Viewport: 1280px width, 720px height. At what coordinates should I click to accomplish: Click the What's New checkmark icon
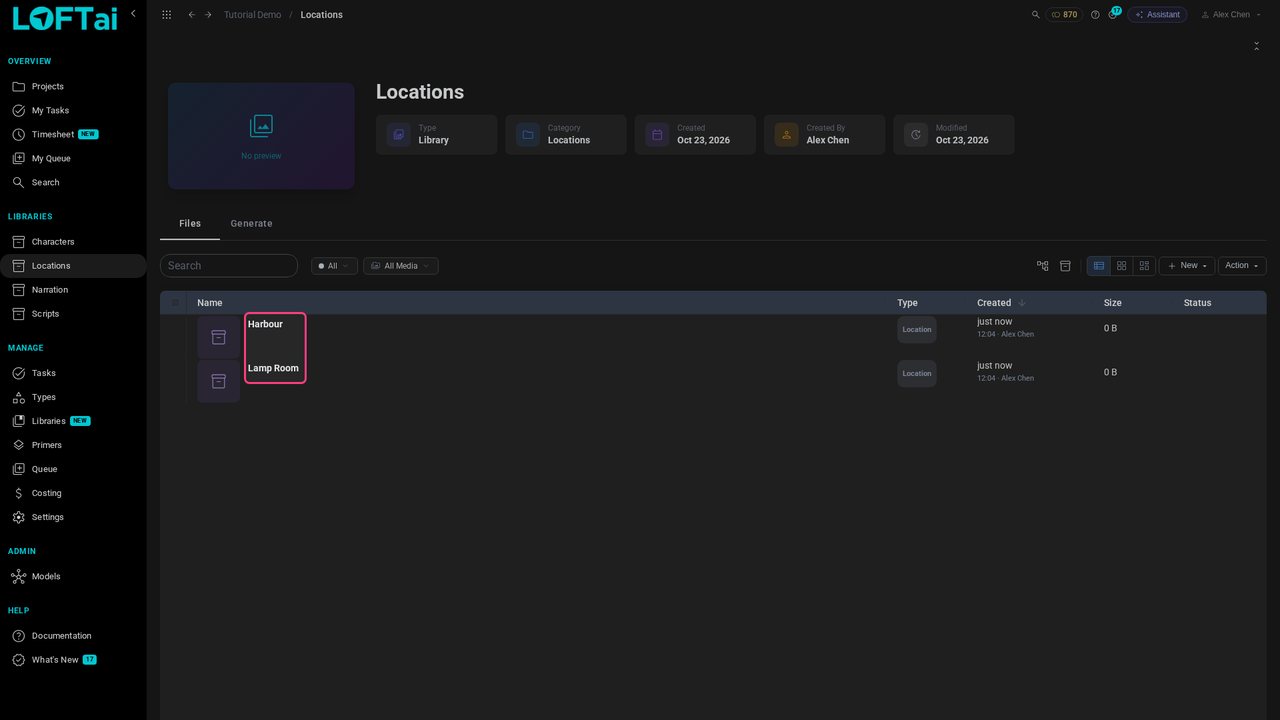[18, 660]
